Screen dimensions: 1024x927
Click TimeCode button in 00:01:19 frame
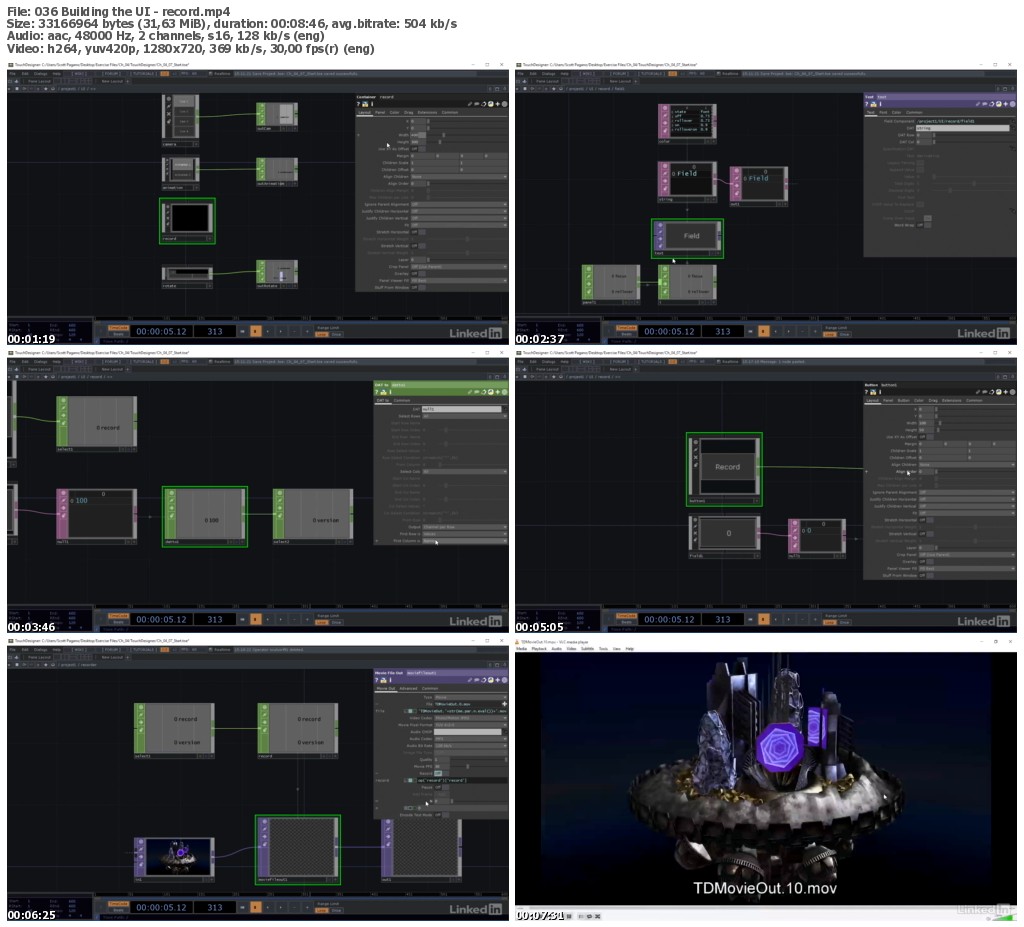(x=118, y=327)
